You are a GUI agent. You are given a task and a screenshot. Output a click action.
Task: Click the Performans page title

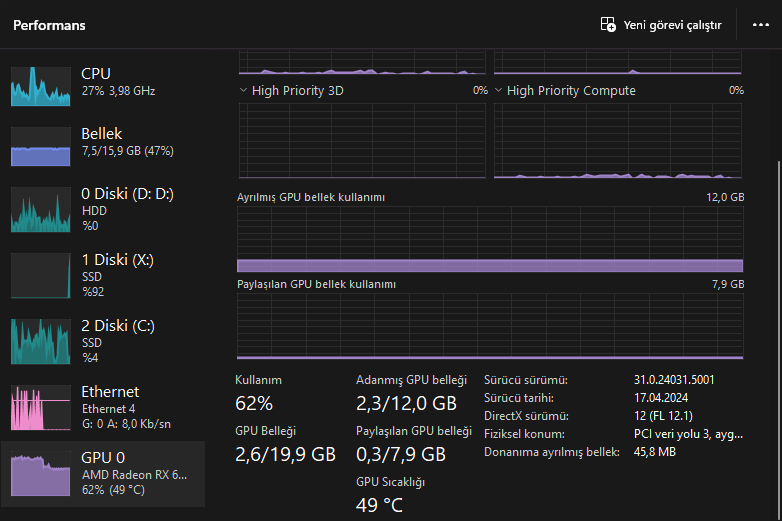pyautogui.click(x=49, y=25)
